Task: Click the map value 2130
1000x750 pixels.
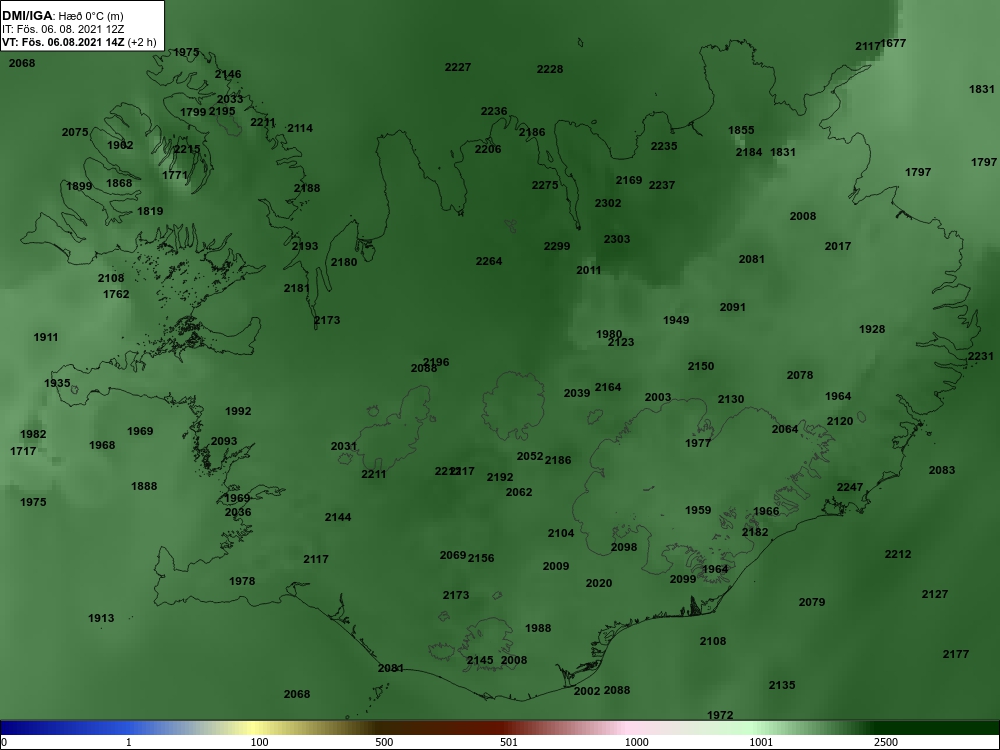Action: [730, 399]
